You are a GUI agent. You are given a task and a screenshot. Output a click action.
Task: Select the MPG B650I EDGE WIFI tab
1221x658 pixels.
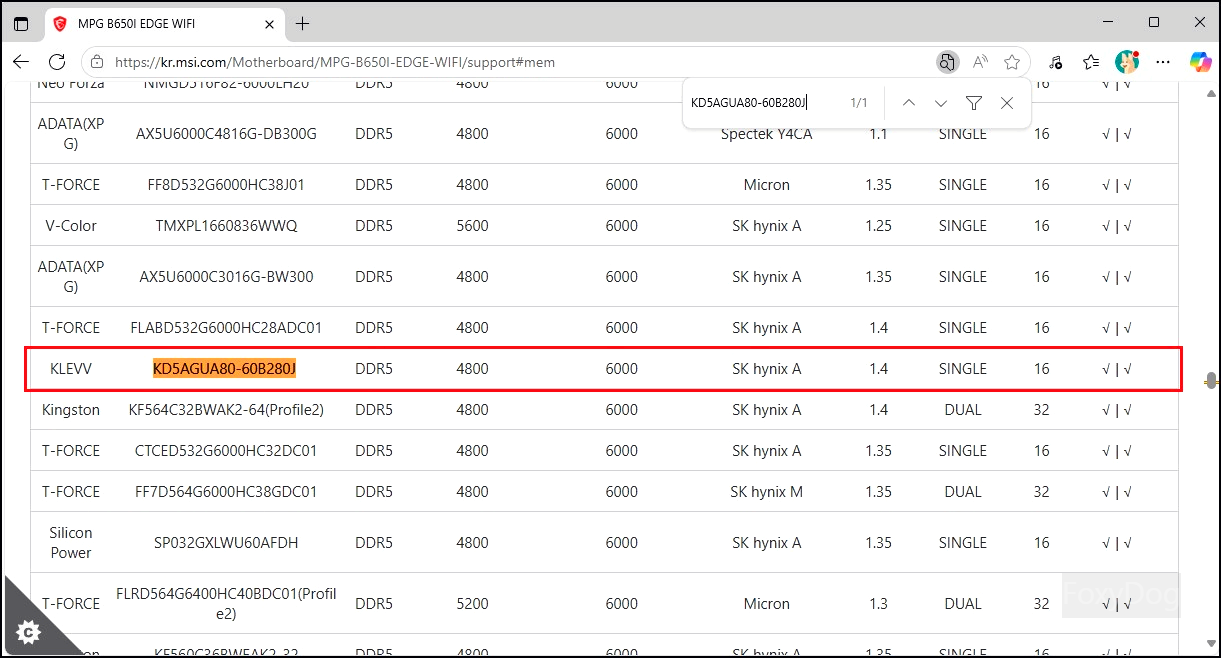165,23
